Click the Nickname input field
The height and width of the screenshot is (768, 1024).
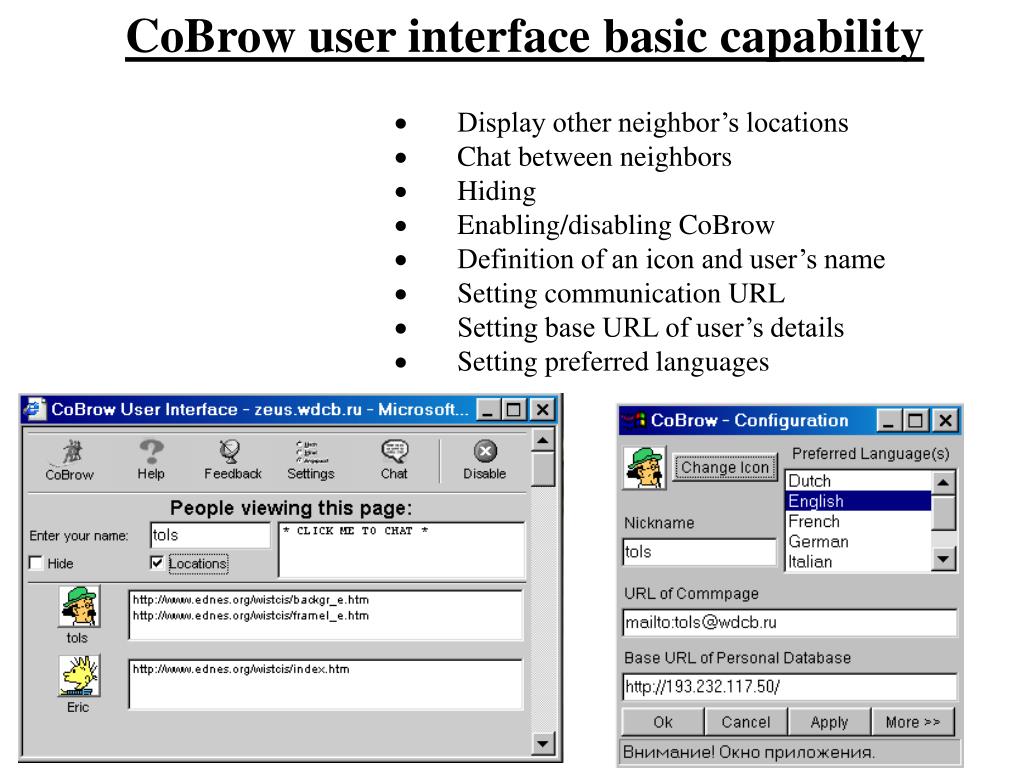pyautogui.click(x=699, y=552)
